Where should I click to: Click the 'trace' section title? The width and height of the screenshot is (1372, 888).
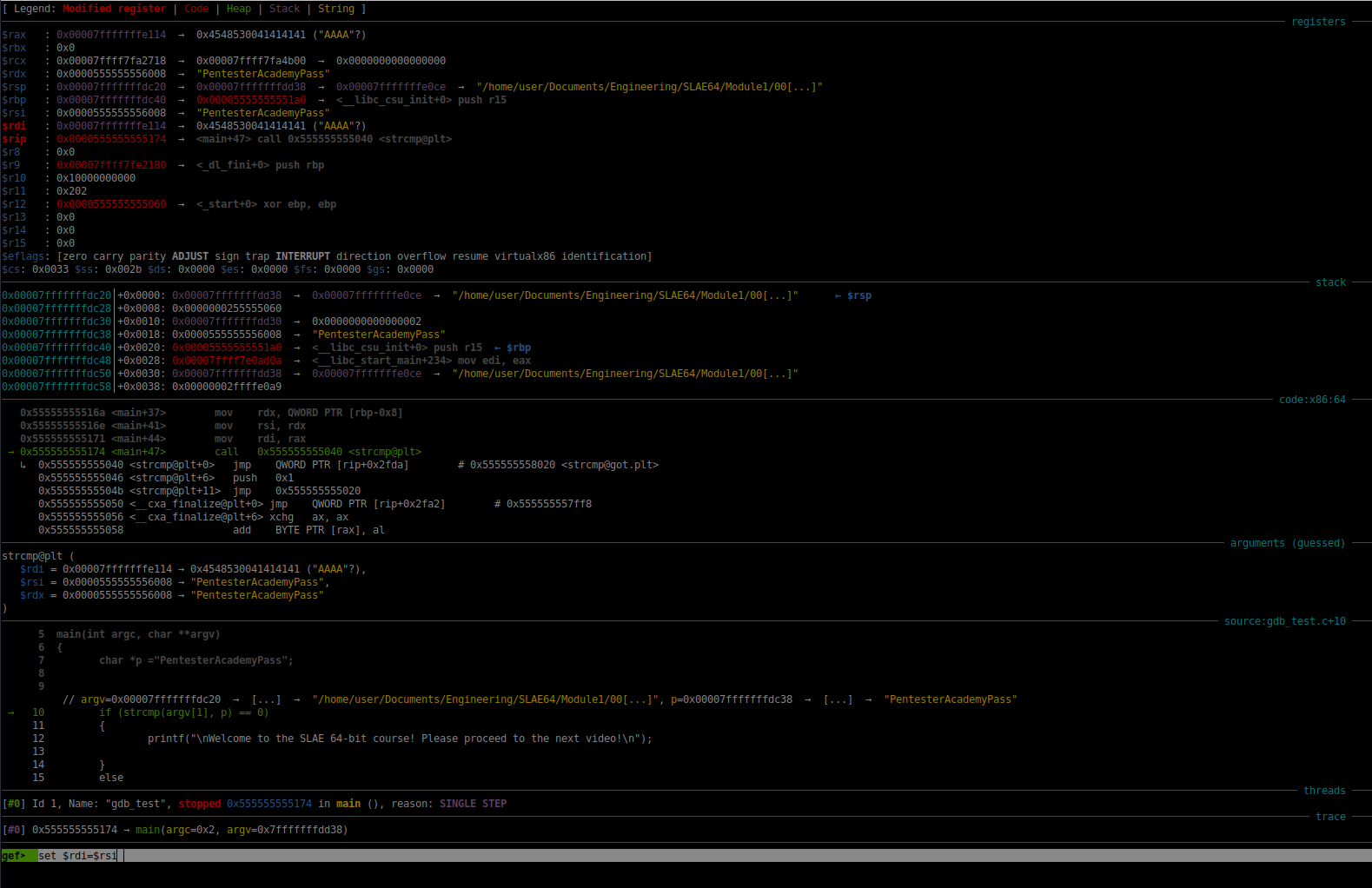pyautogui.click(x=1330, y=817)
